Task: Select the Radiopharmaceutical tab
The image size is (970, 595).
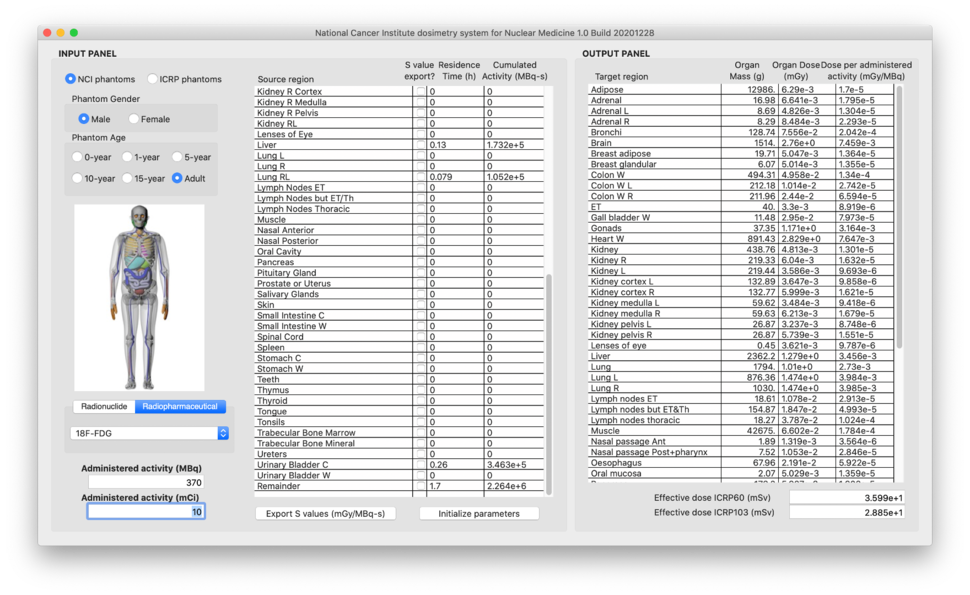Action: coord(181,407)
